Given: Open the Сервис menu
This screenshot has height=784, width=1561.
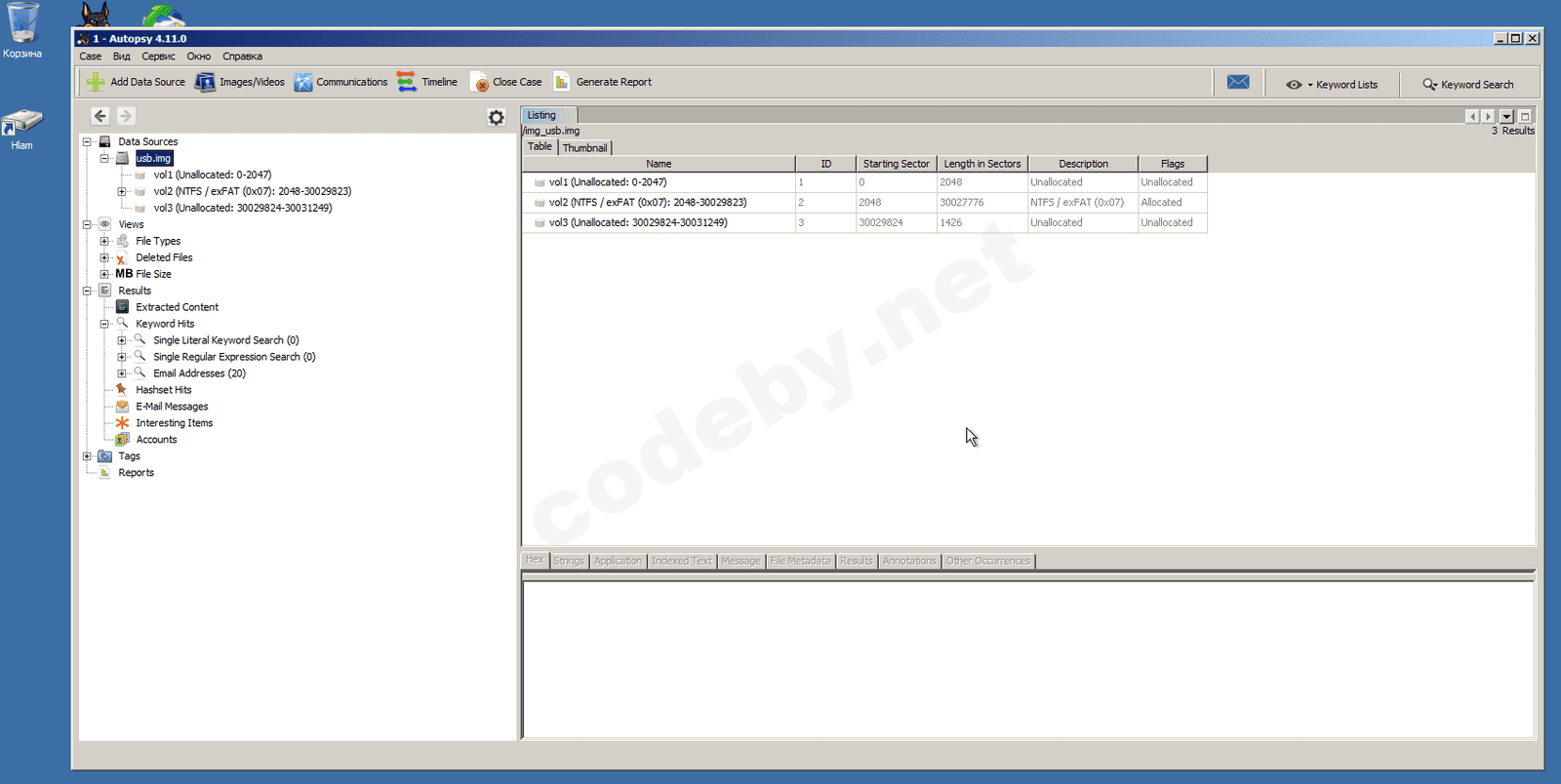Looking at the screenshot, I should (158, 57).
